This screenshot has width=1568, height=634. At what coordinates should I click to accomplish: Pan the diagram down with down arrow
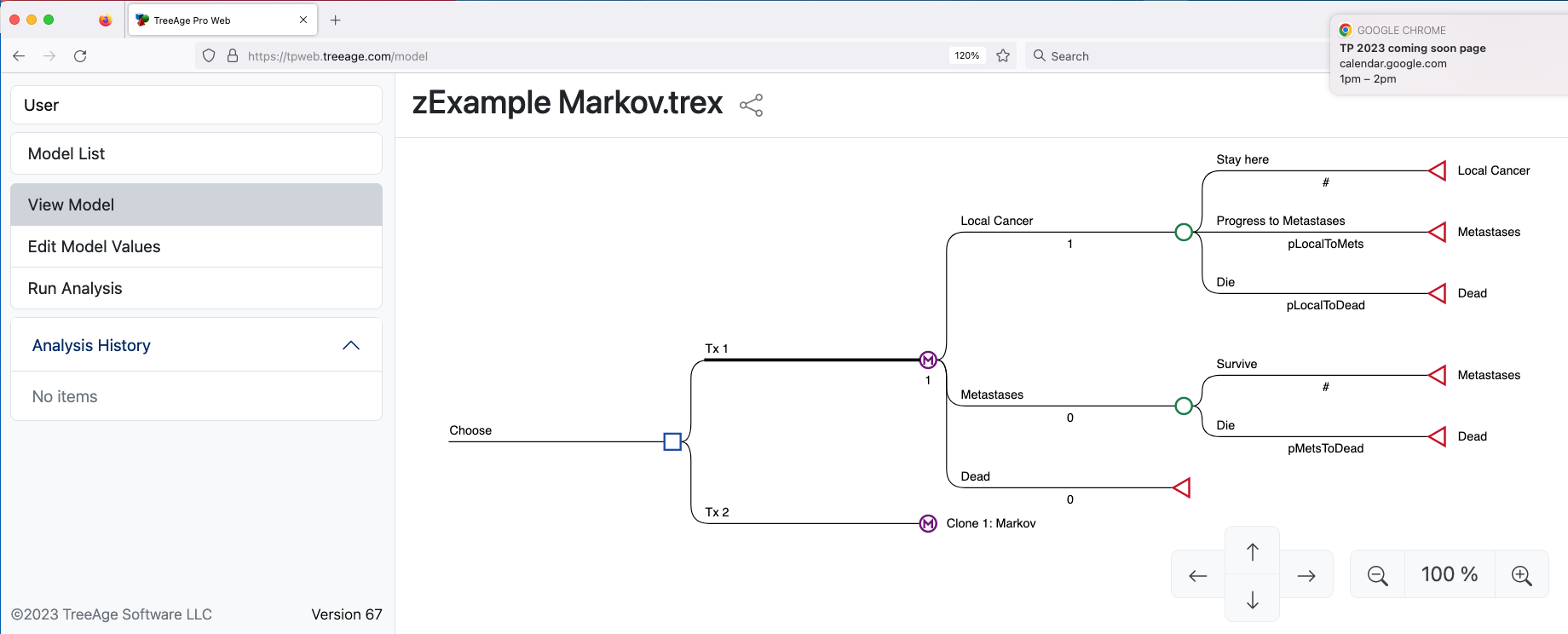1253,600
